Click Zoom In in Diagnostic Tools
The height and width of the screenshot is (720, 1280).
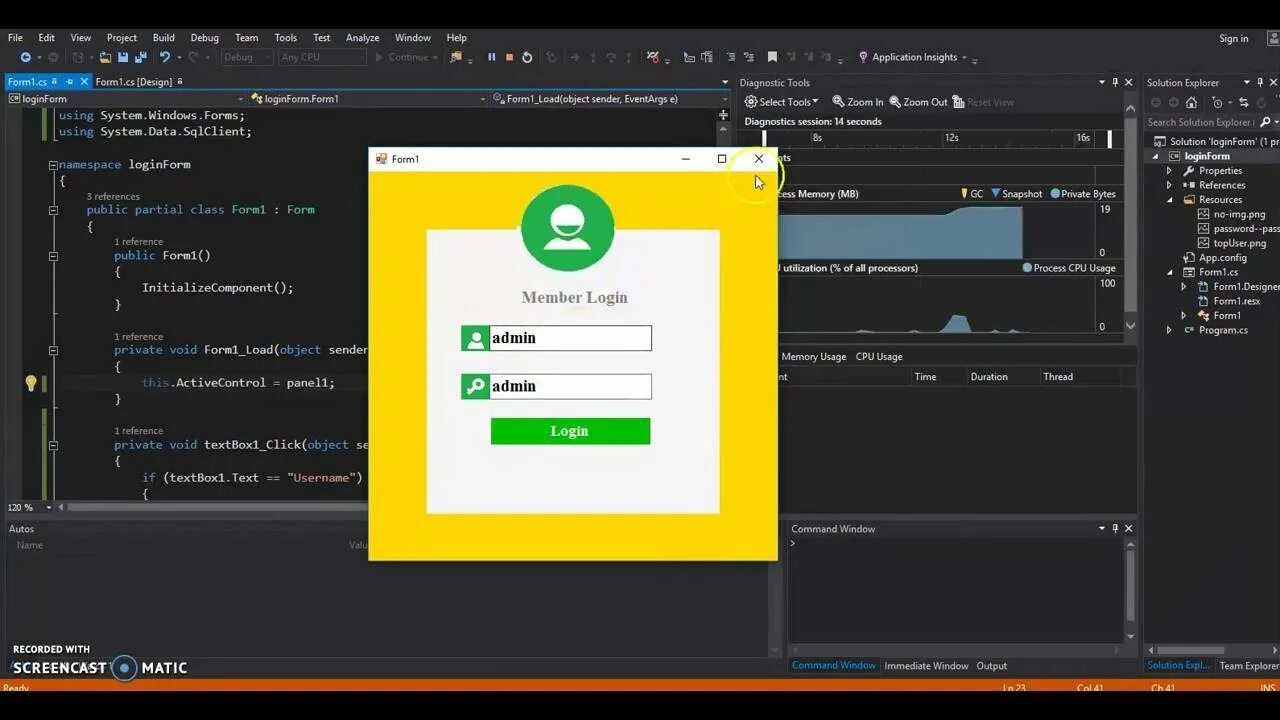860,102
